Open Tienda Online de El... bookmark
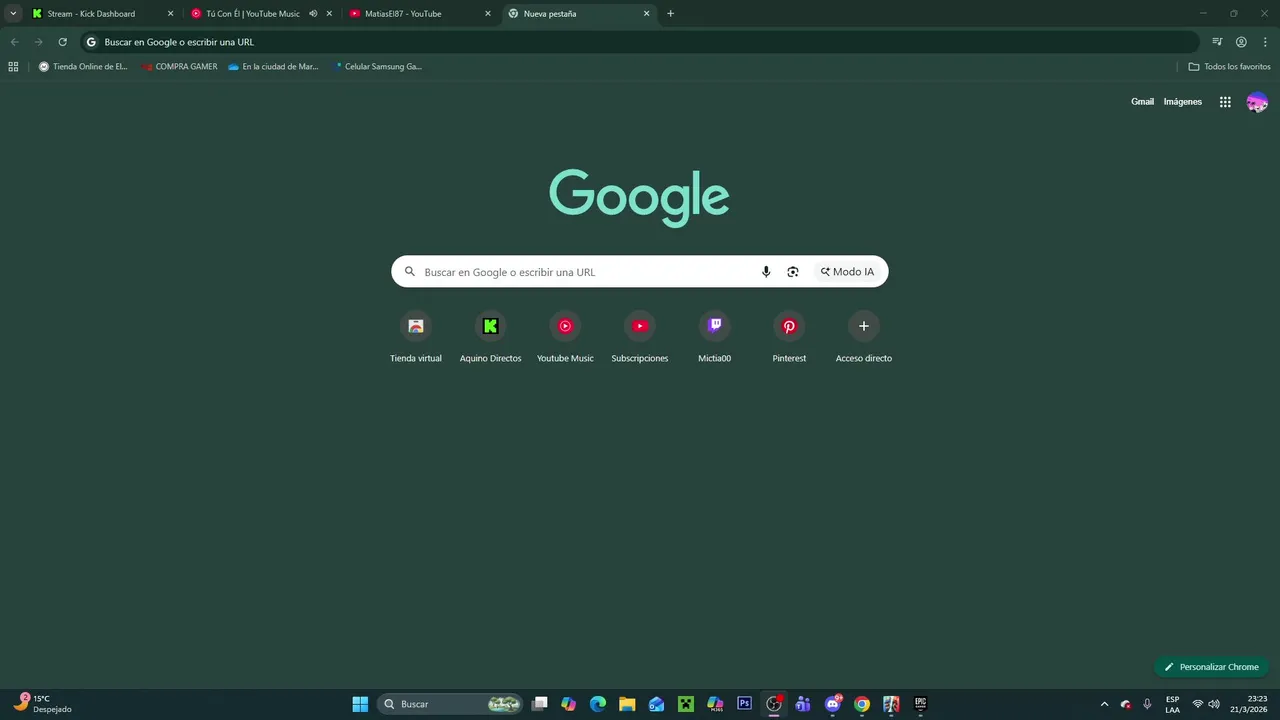The image size is (1280, 720). coord(83,67)
